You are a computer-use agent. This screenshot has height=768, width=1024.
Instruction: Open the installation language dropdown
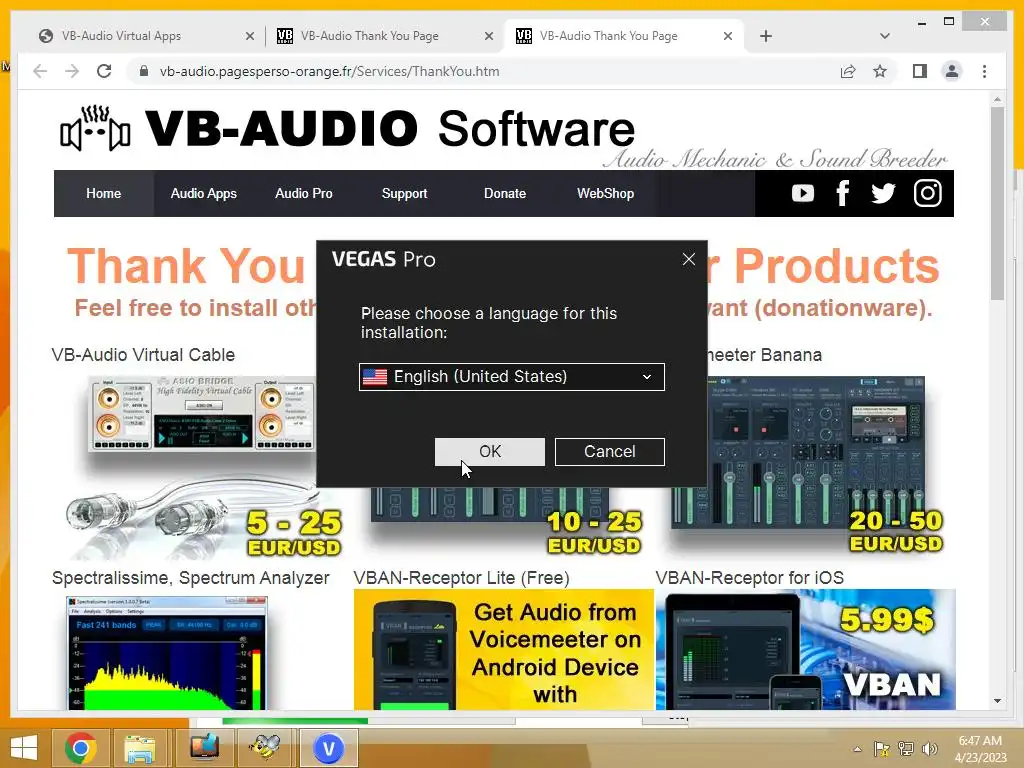[511, 377]
